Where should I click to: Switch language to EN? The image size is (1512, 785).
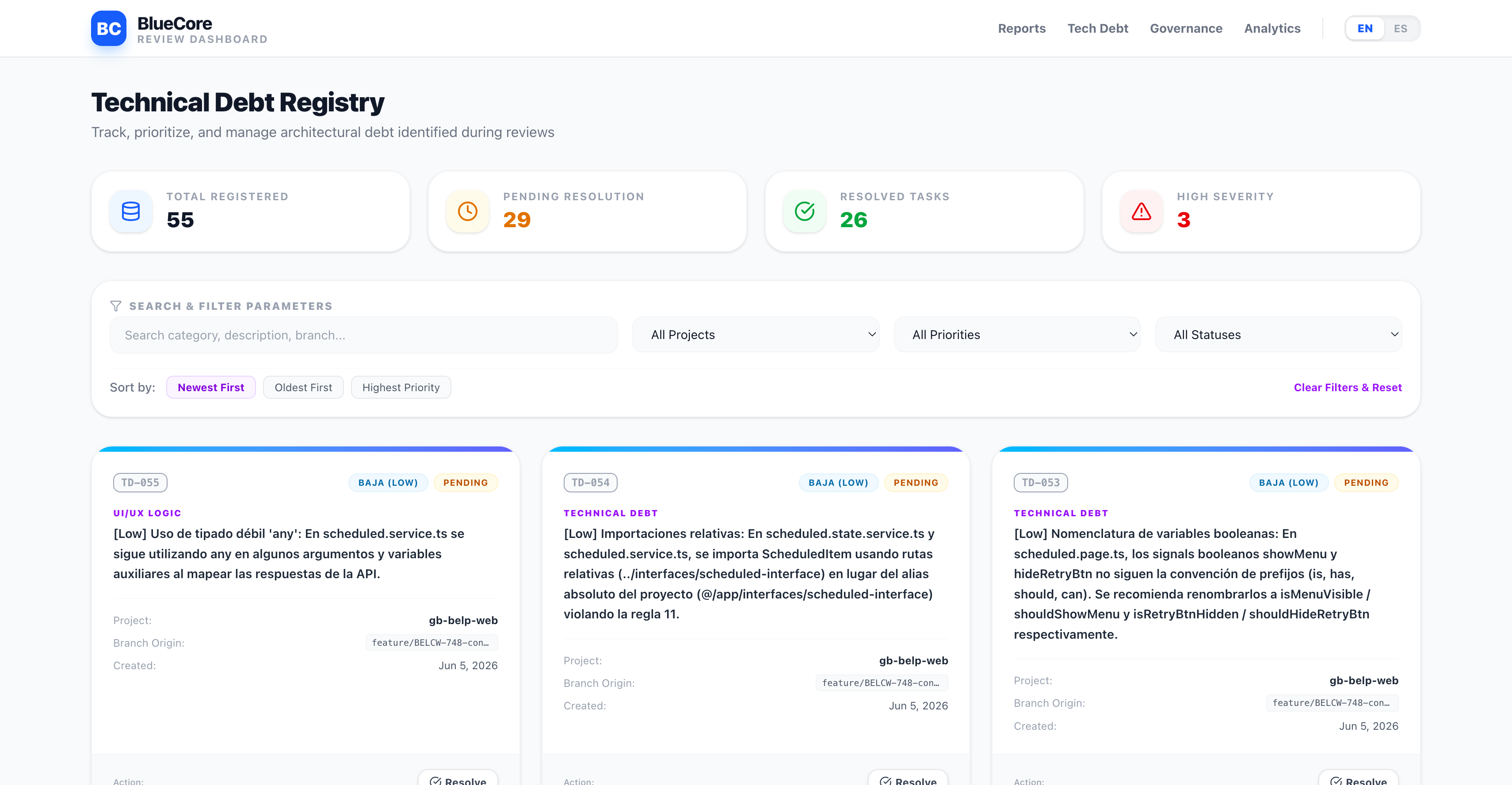point(1365,28)
